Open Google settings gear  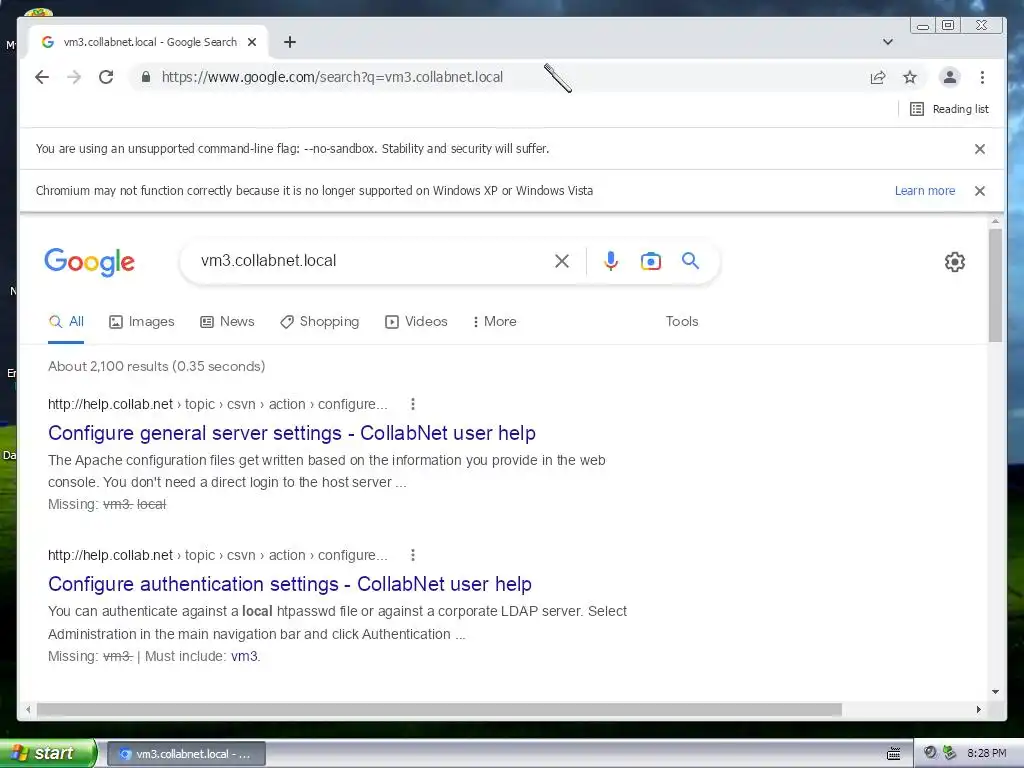[955, 262]
